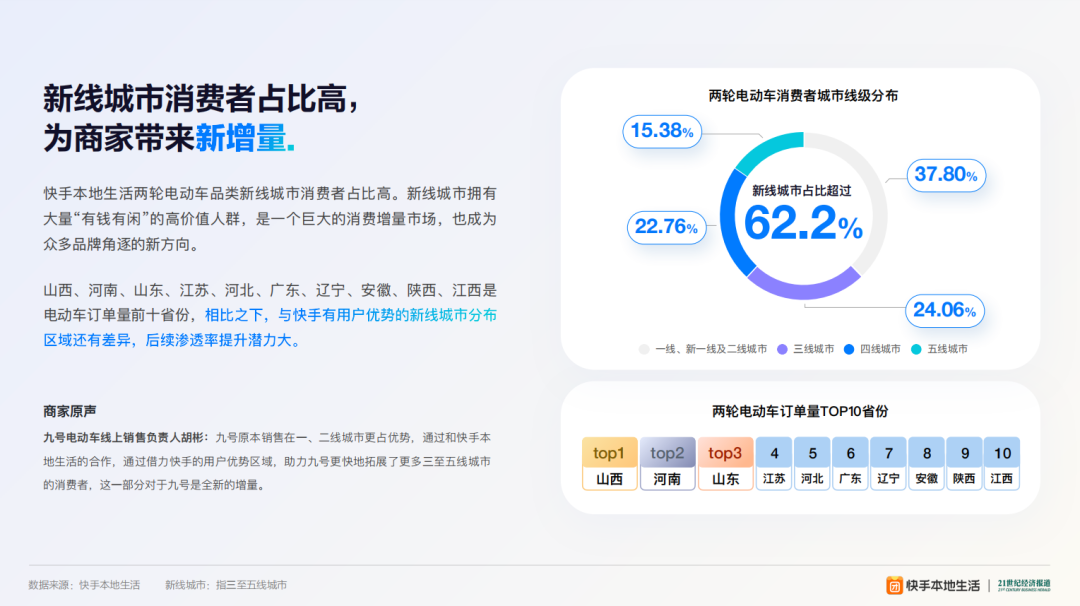Click the rank 5 cell above 河北
The width and height of the screenshot is (1080, 606).
(x=812, y=453)
